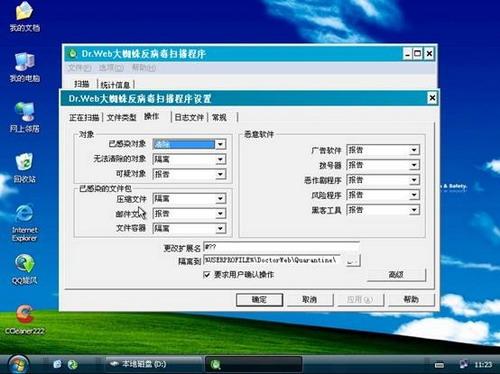Screen dimensions: 500x374
Task: Toggle 要求用户确认操作 checkbox
Action: click(207, 275)
